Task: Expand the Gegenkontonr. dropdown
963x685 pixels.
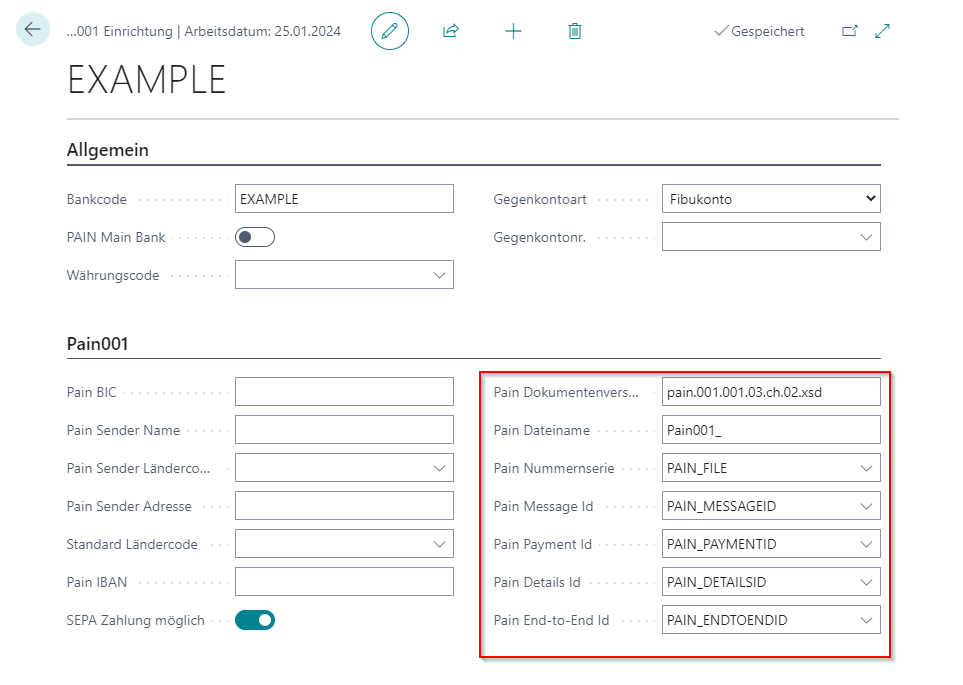Action: (865, 237)
